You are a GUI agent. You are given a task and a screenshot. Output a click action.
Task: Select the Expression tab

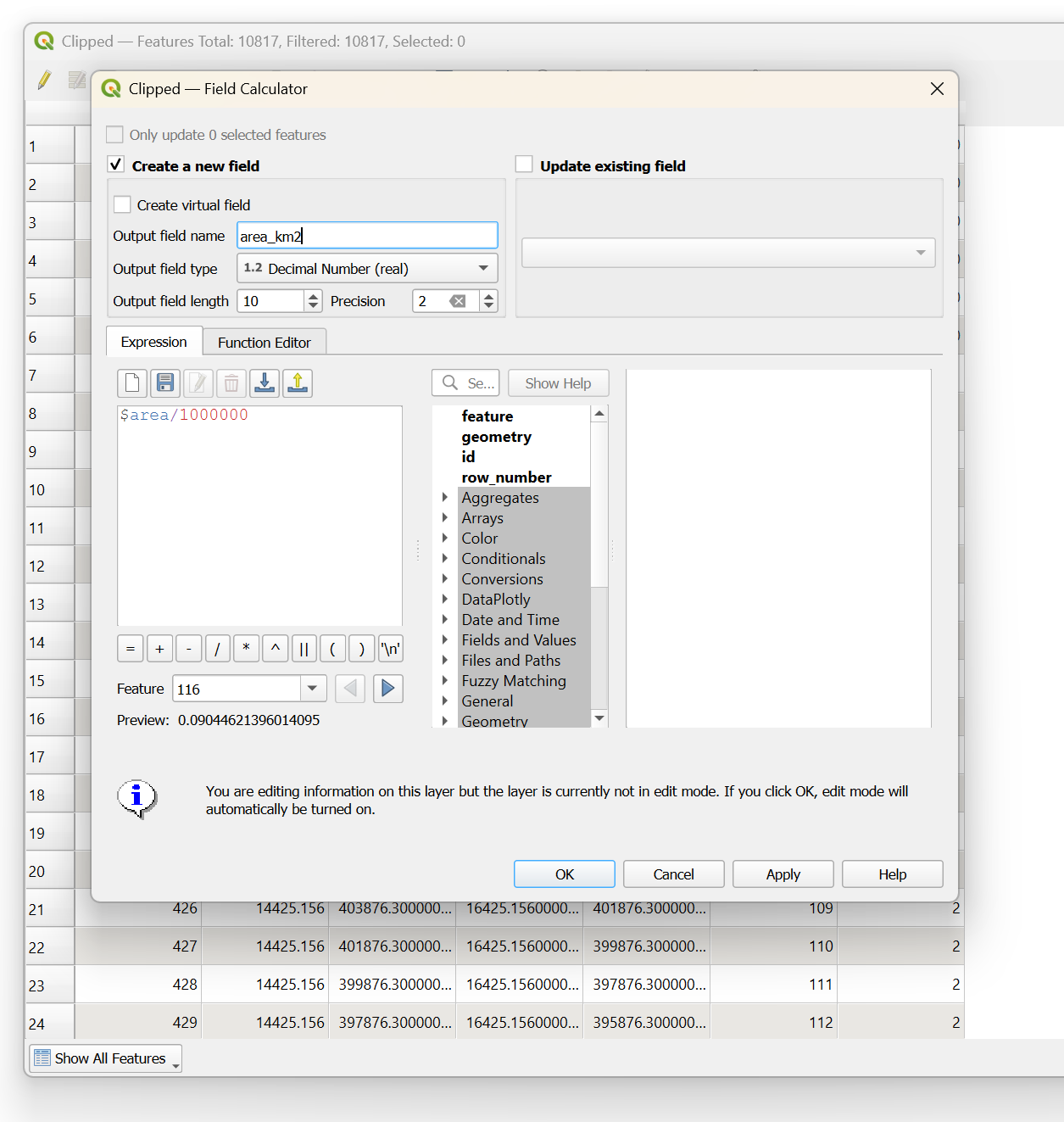(153, 342)
